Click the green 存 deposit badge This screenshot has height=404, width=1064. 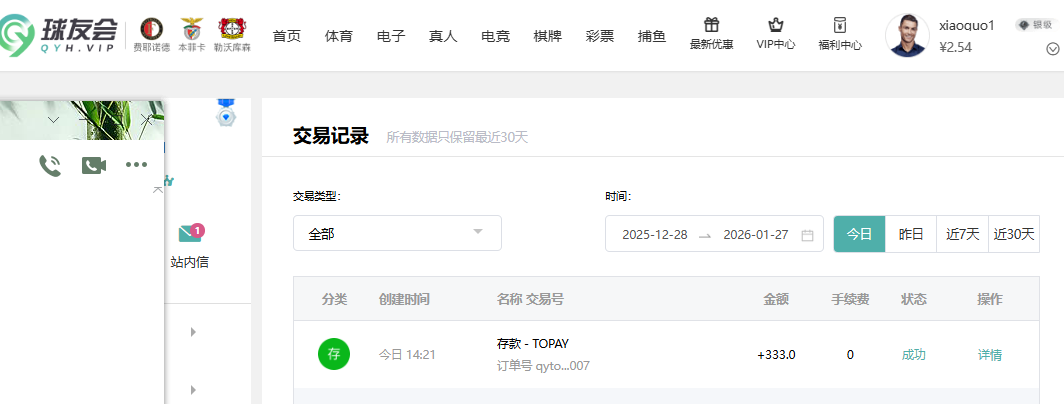[x=334, y=354]
